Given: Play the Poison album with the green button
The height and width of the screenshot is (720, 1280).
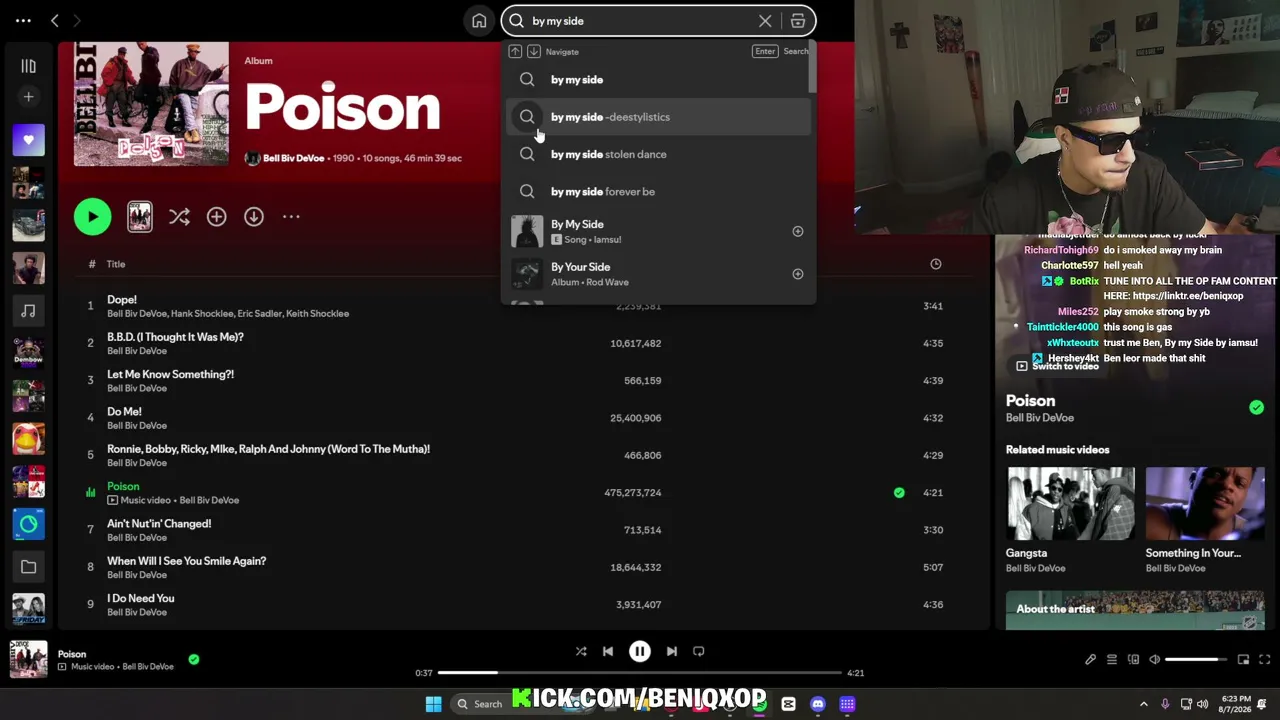Looking at the screenshot, I should point(92,217).
